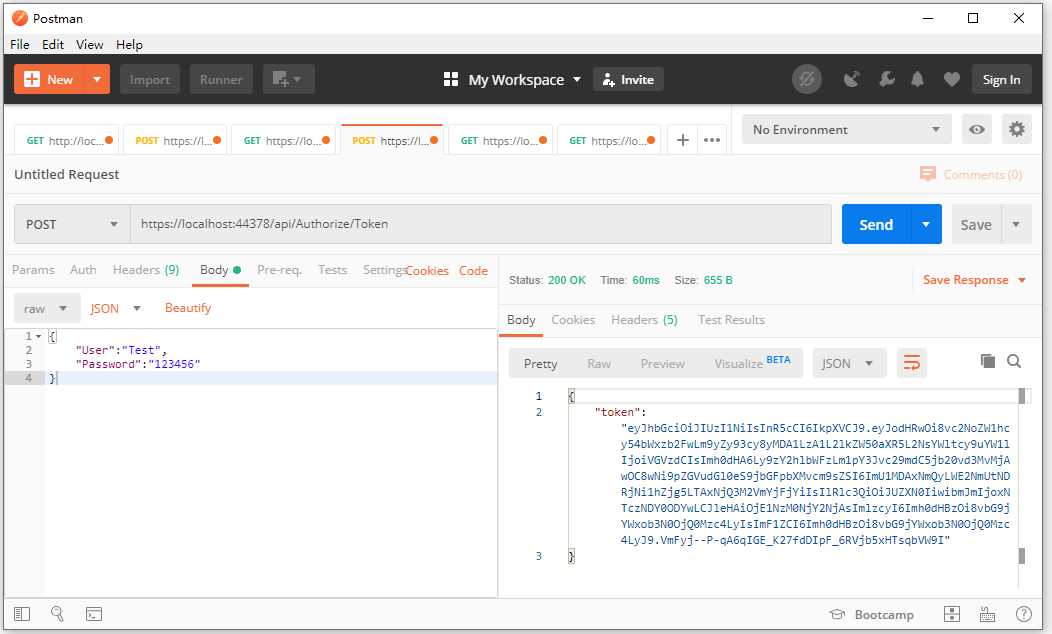Screen dimensions: 1052x634
Task: Open the Test Results tab
Action: [x=731, y=320]
